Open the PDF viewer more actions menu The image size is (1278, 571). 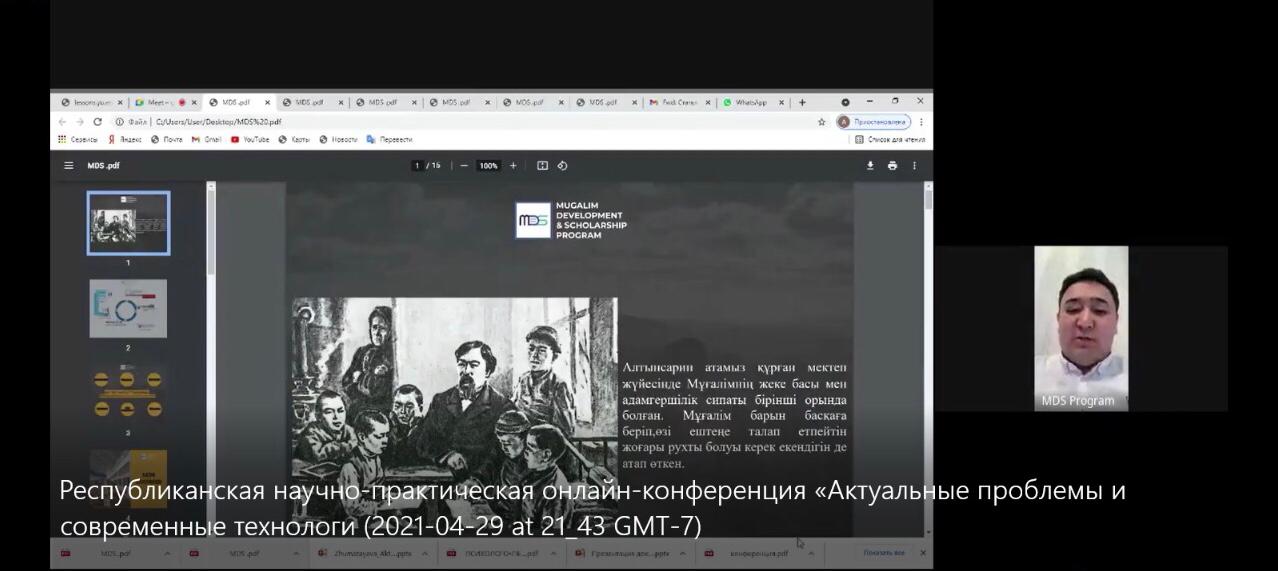coord(914,166)
